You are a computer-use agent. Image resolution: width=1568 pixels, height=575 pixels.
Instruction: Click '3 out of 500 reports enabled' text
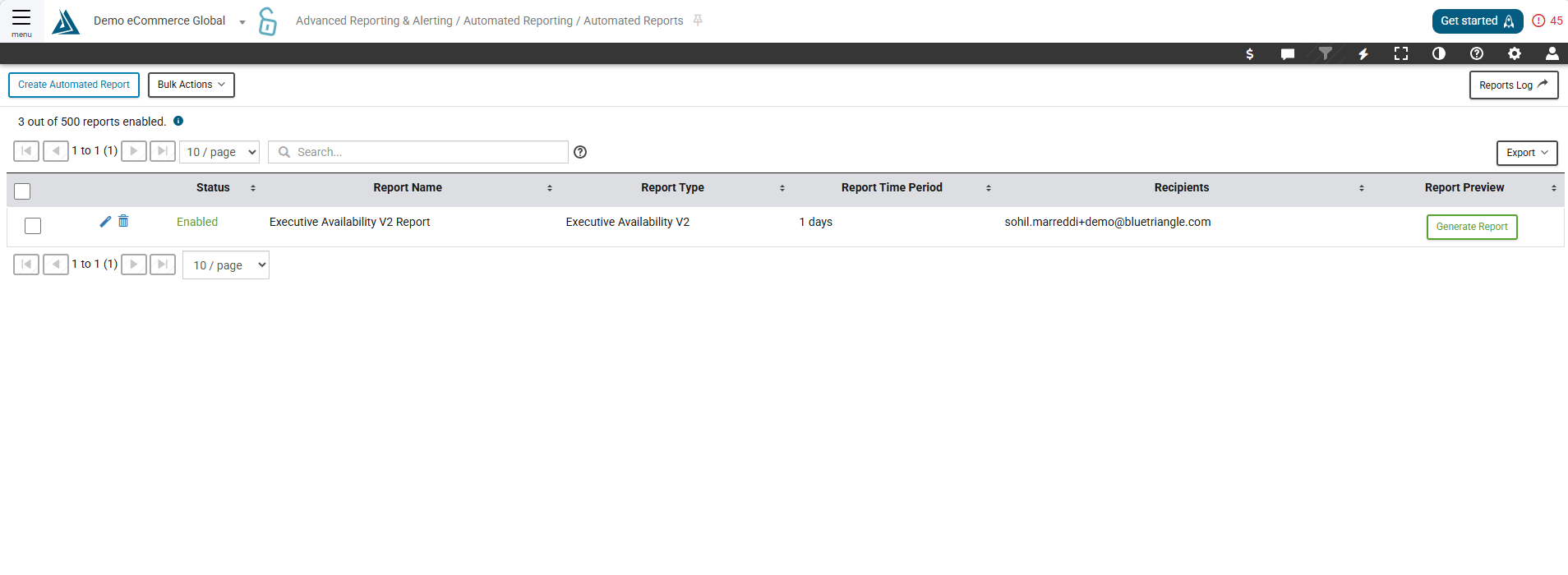(x=92, y=122)
